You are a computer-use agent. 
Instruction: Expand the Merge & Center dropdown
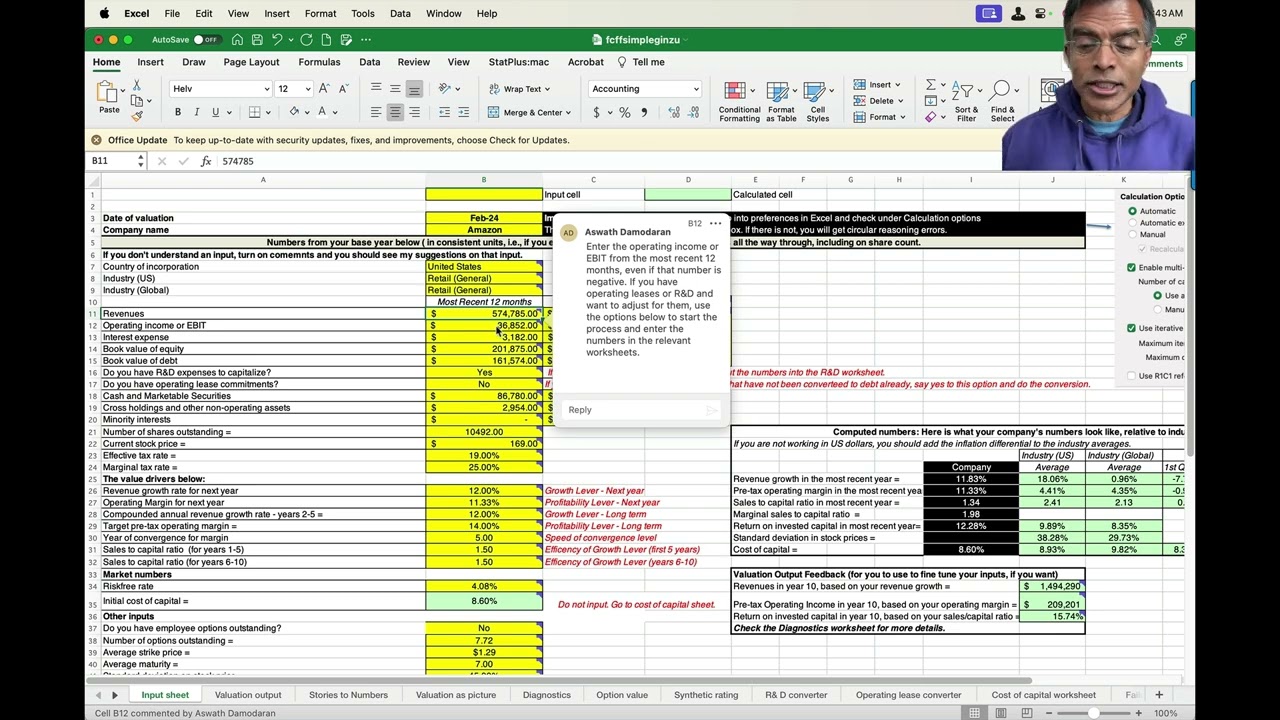568,113
